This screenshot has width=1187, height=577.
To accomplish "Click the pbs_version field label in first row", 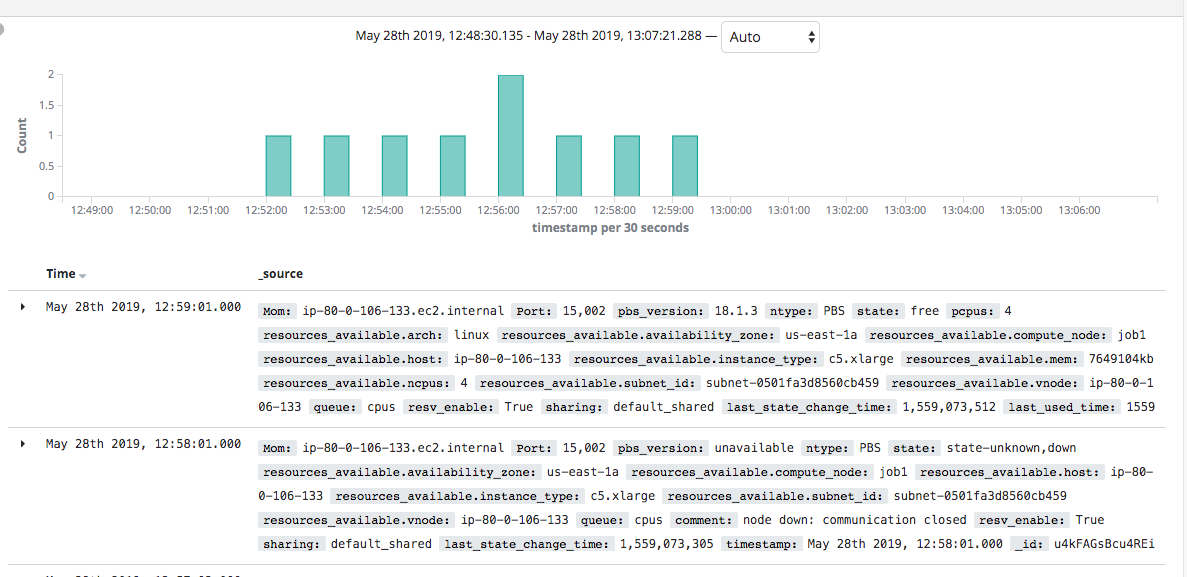I will click(x=660, y=311).
